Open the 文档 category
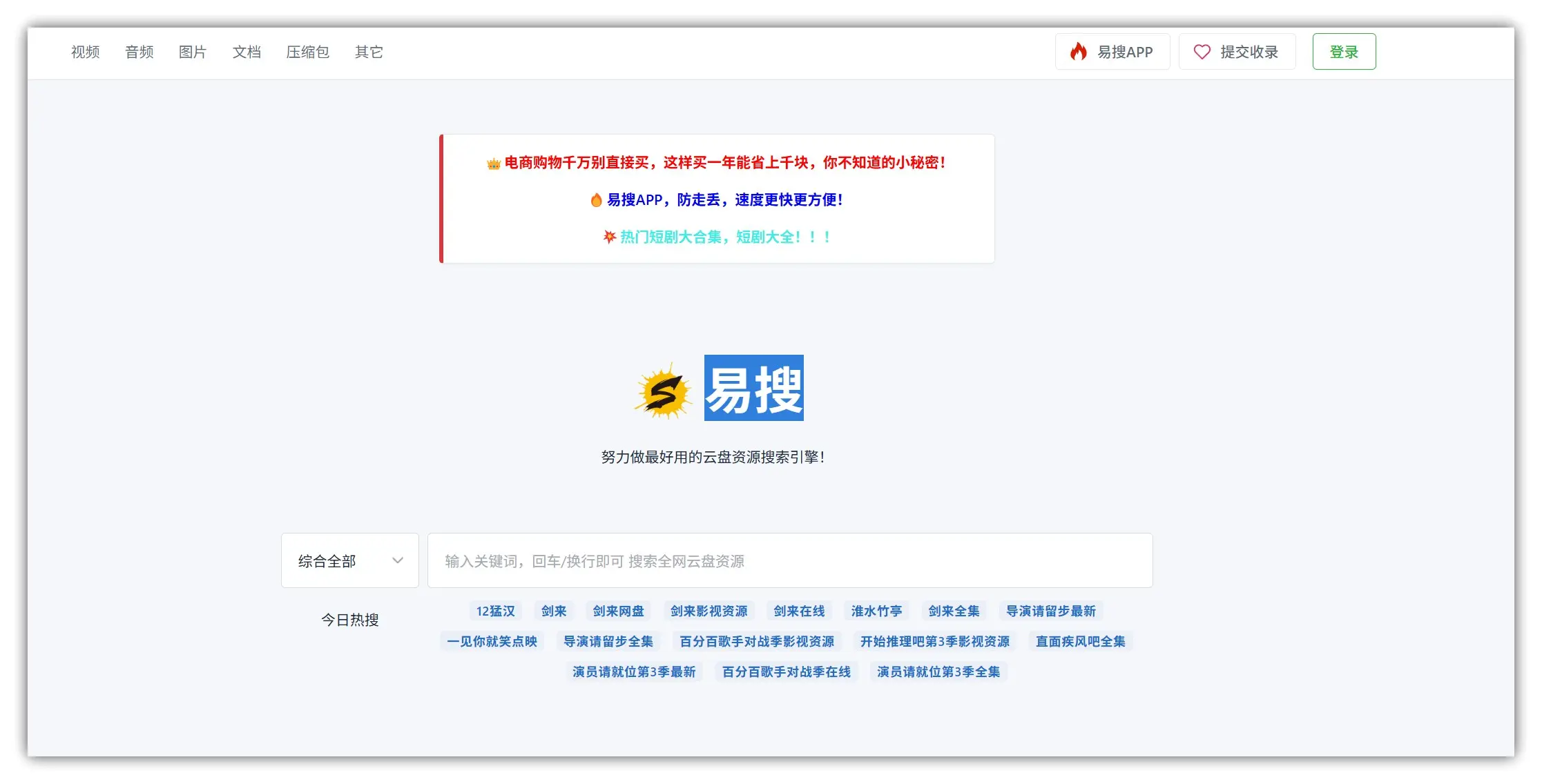 coord(247,52)
